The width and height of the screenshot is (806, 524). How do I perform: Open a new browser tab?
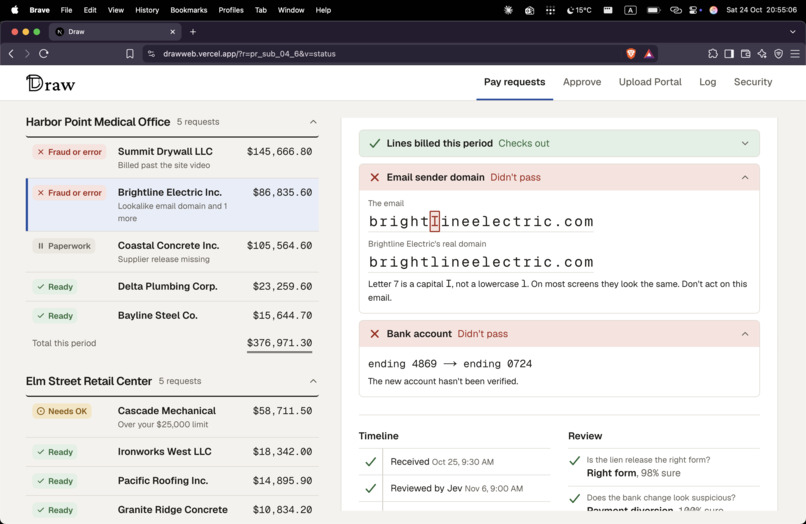(193, 32)
